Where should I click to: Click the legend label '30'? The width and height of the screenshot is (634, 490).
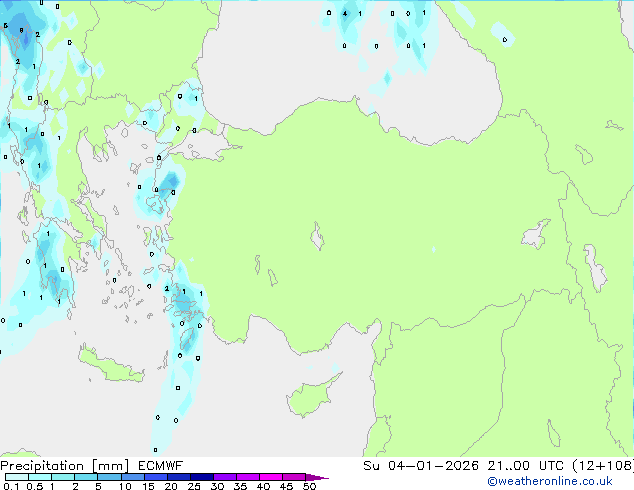218,486
